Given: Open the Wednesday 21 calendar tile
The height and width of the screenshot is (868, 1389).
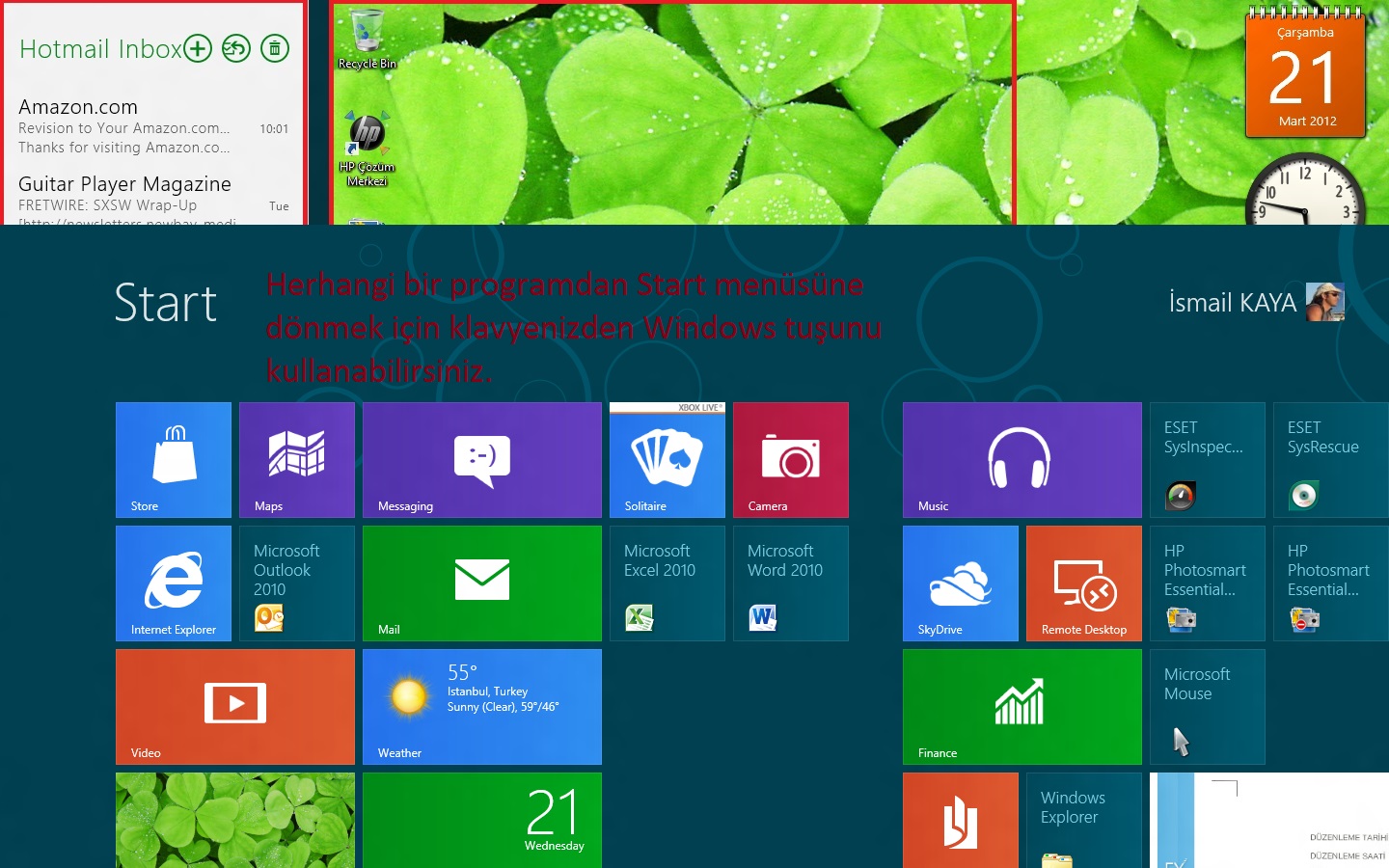Looking at the screenshot, I should click(482, 820).
